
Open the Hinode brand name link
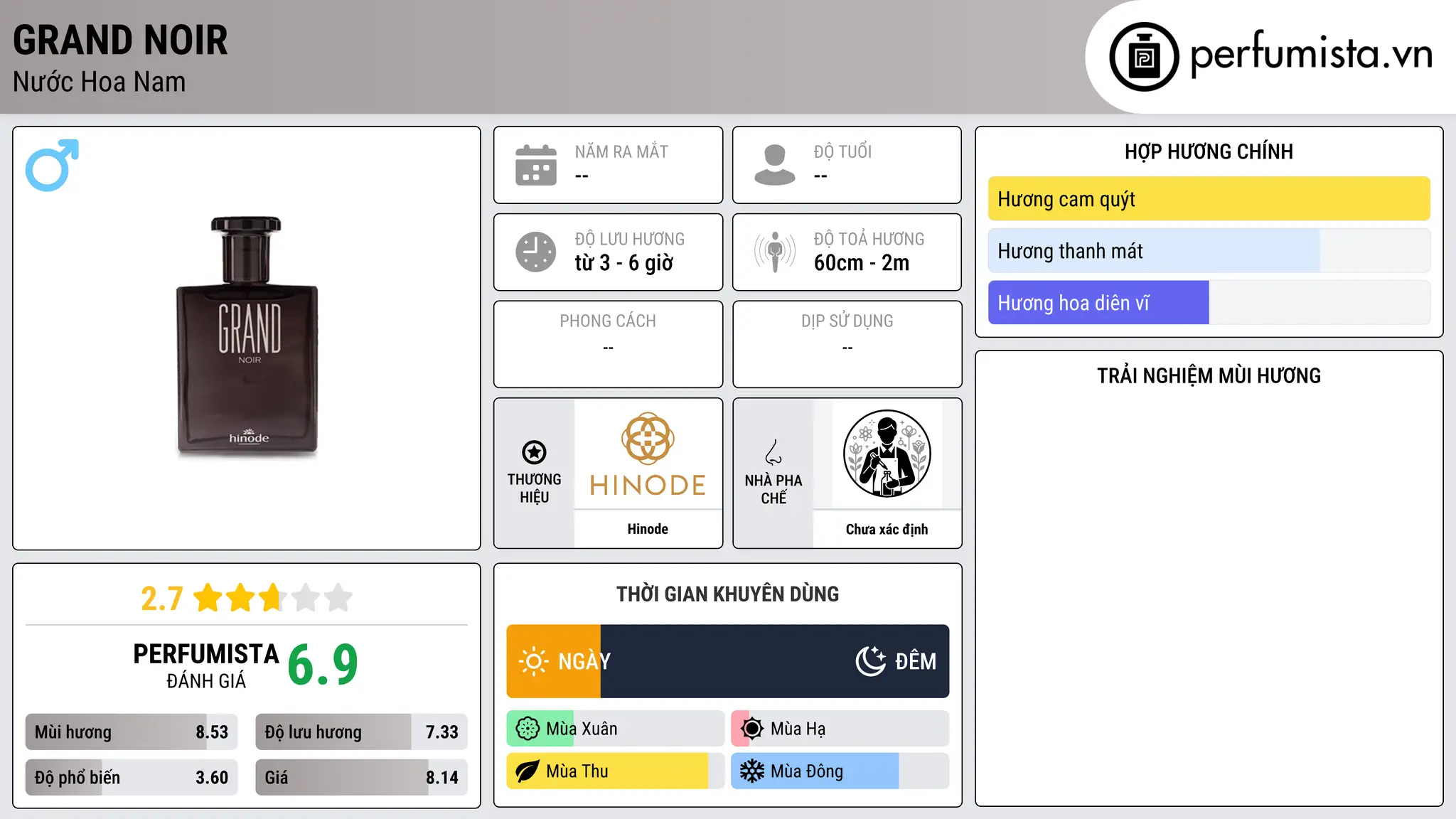[648, 529]
